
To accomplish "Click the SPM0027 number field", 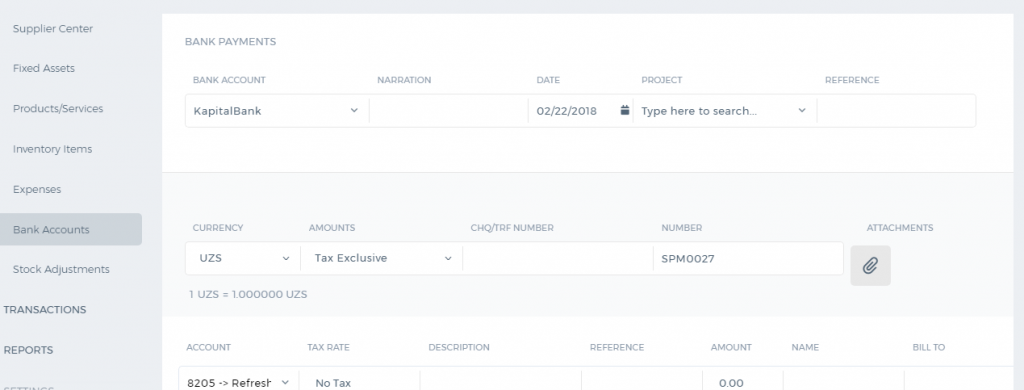I will [x=748, y=258].
